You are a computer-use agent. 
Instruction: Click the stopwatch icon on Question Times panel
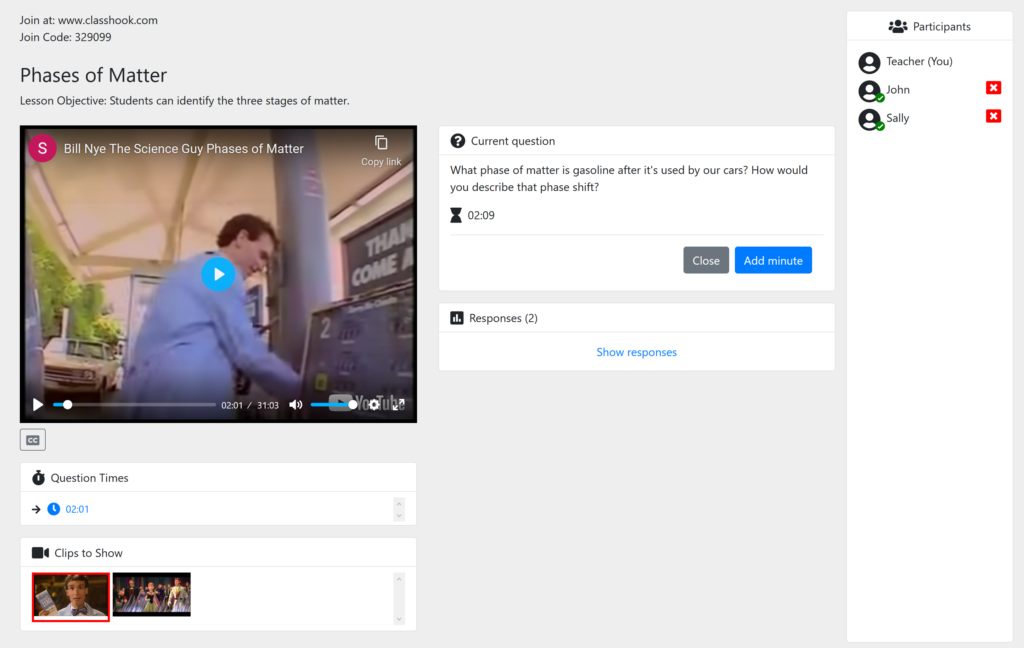click(x=40, y=477)
